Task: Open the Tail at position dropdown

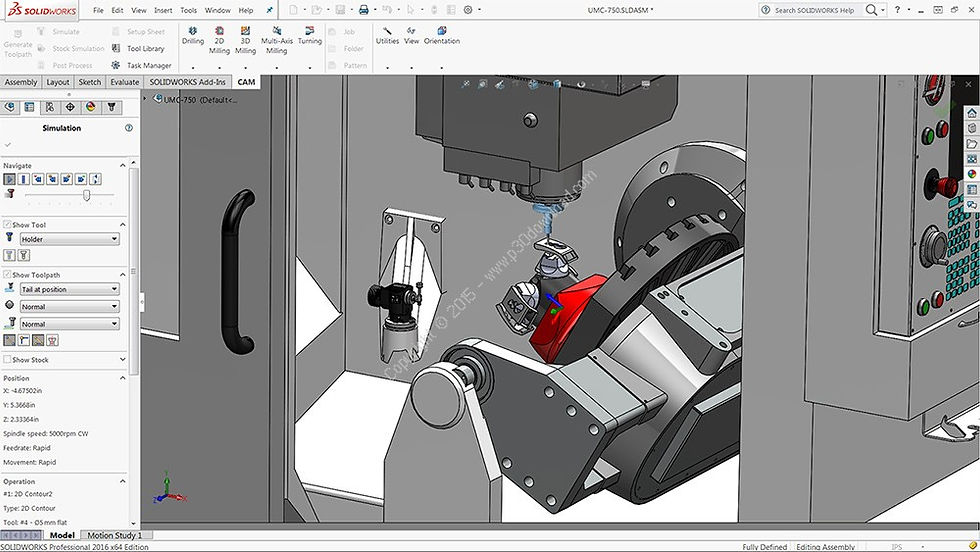Action: (69, 289)
